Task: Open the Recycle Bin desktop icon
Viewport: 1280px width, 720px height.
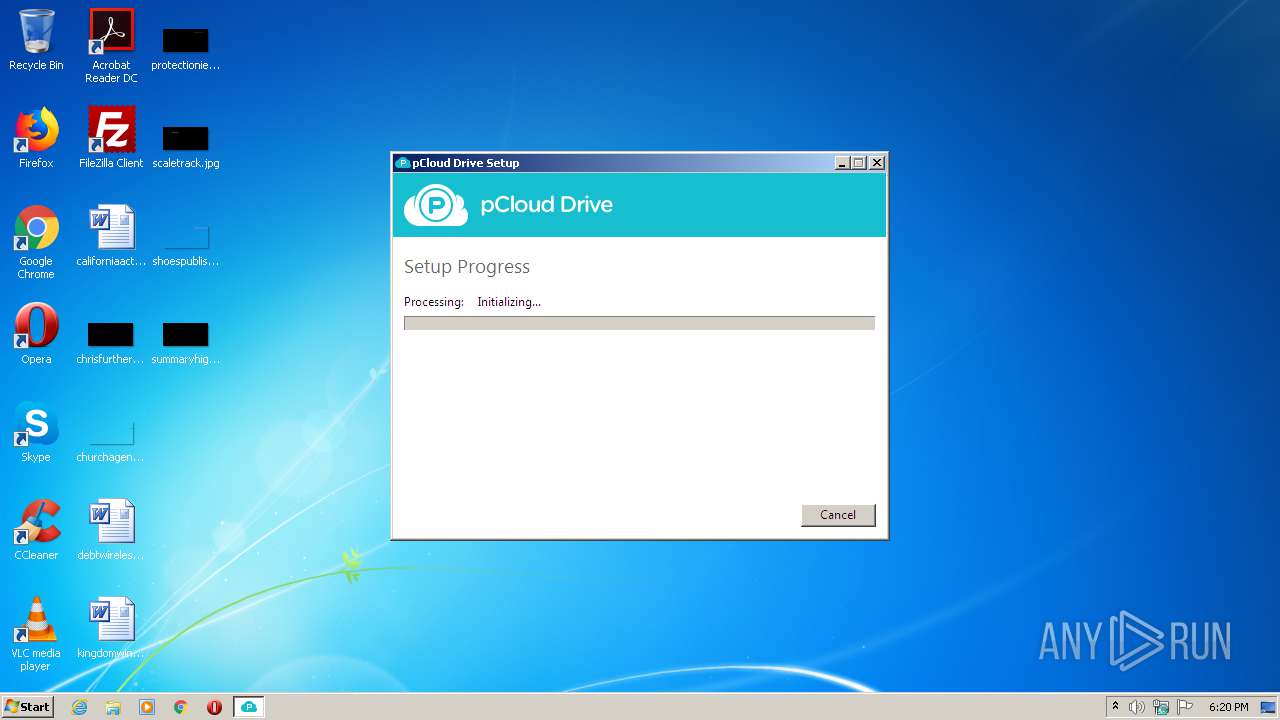Action: point(36,40)
